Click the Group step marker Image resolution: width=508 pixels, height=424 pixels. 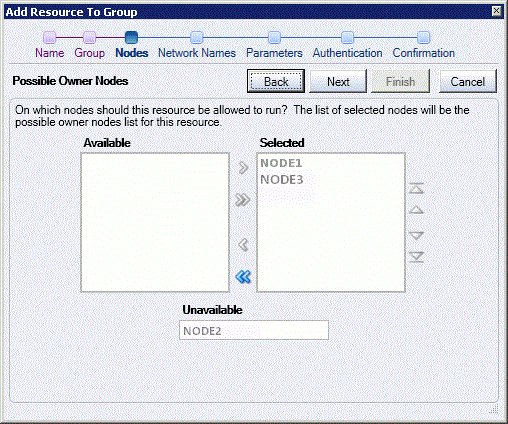[x=89, y=37]
